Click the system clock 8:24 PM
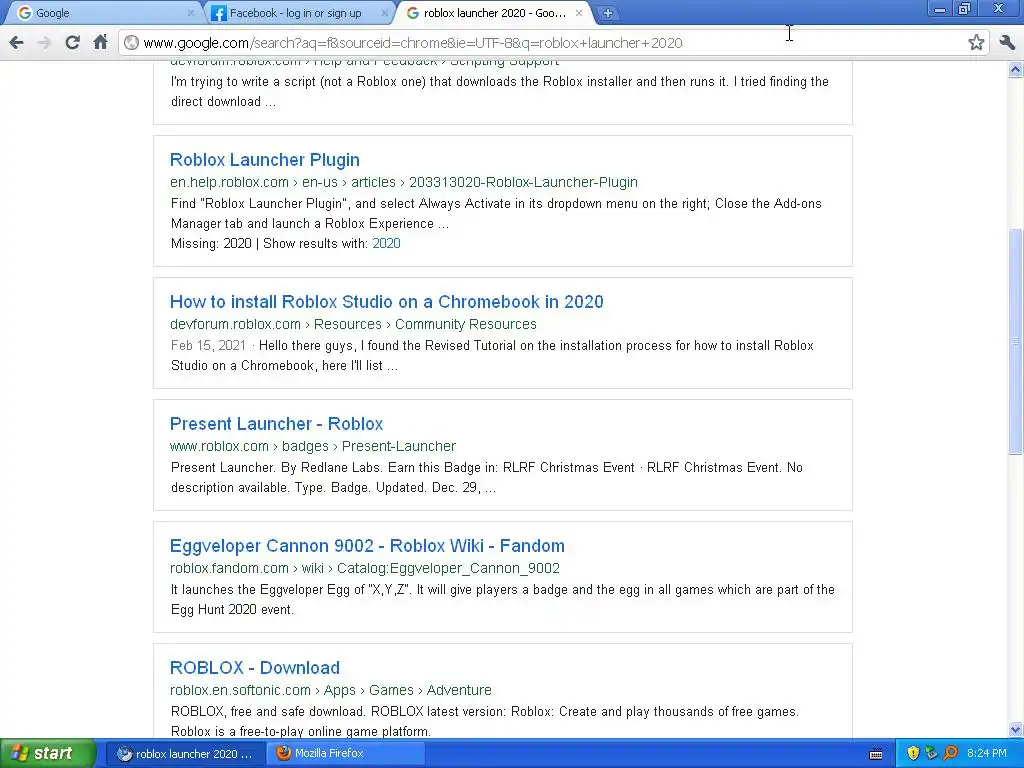The height and width of the screenshot is (768, 1024). pos(987,754)
